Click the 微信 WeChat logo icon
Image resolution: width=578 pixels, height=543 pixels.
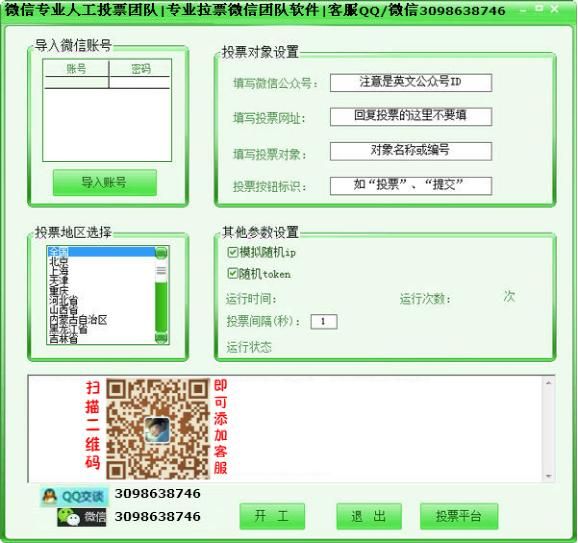tap(69, 517)
